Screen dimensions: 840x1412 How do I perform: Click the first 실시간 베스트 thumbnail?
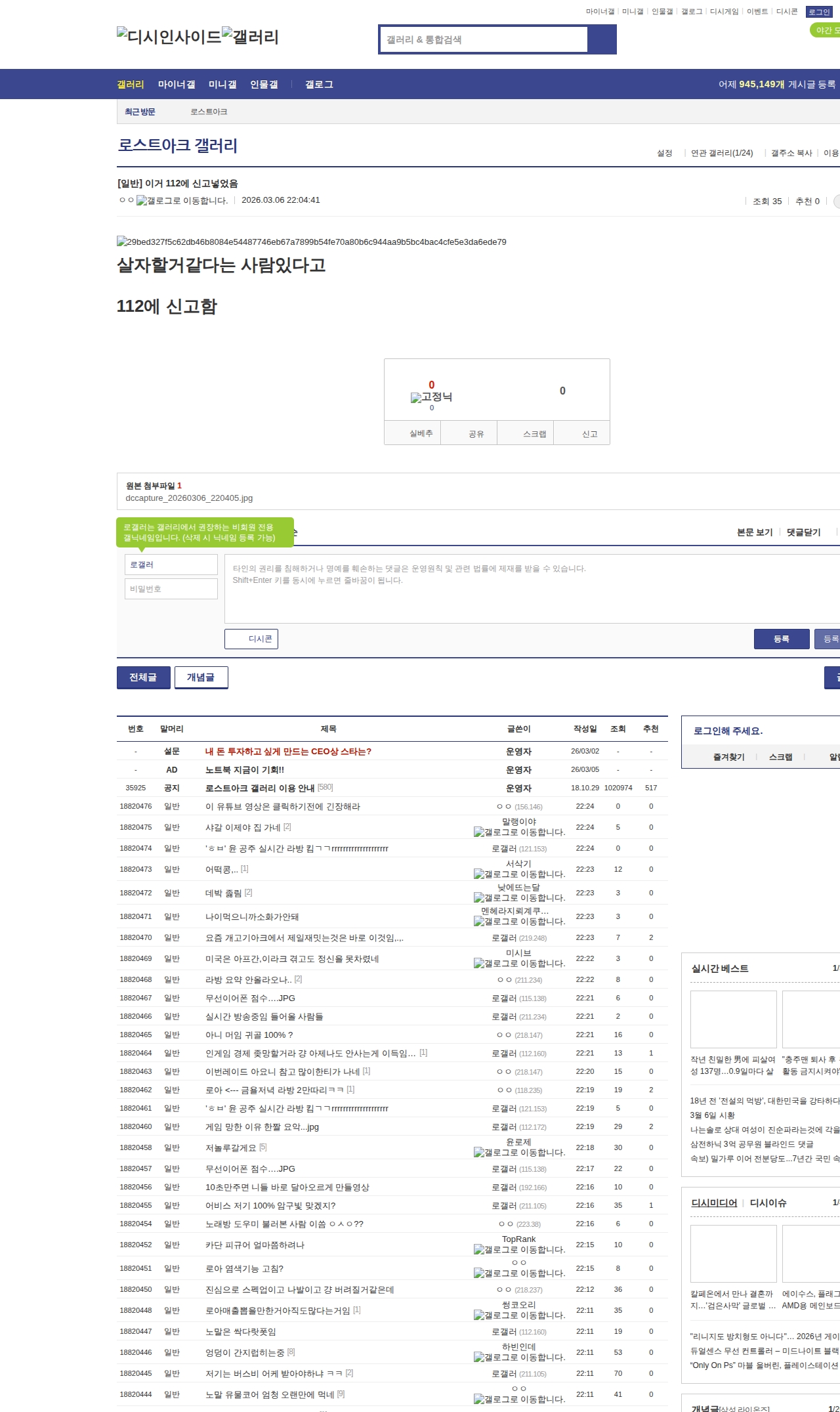pyautogui.click(x=733, y=1019)
